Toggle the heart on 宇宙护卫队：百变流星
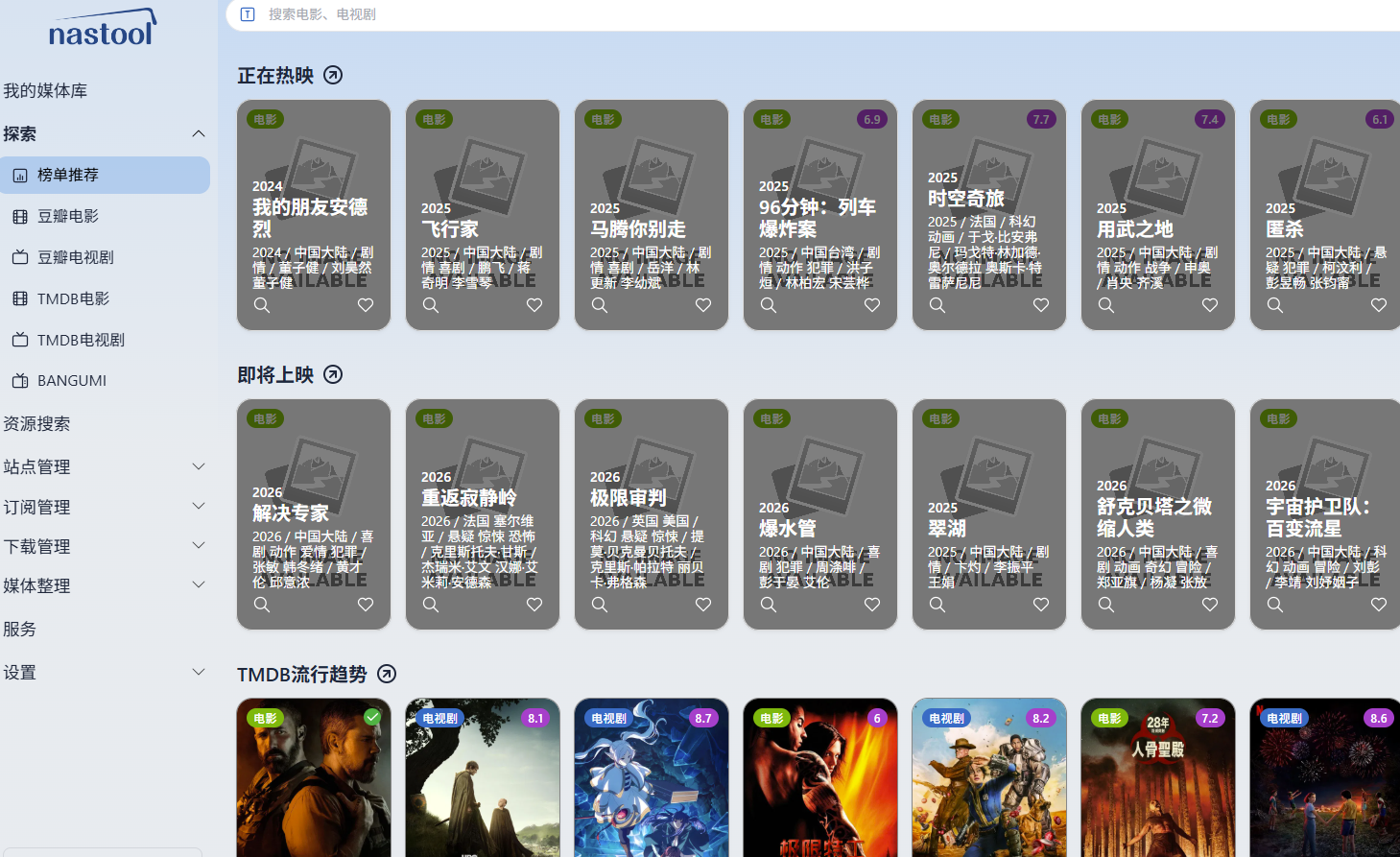The image size is (1400, 857). tap(1378, 605)
